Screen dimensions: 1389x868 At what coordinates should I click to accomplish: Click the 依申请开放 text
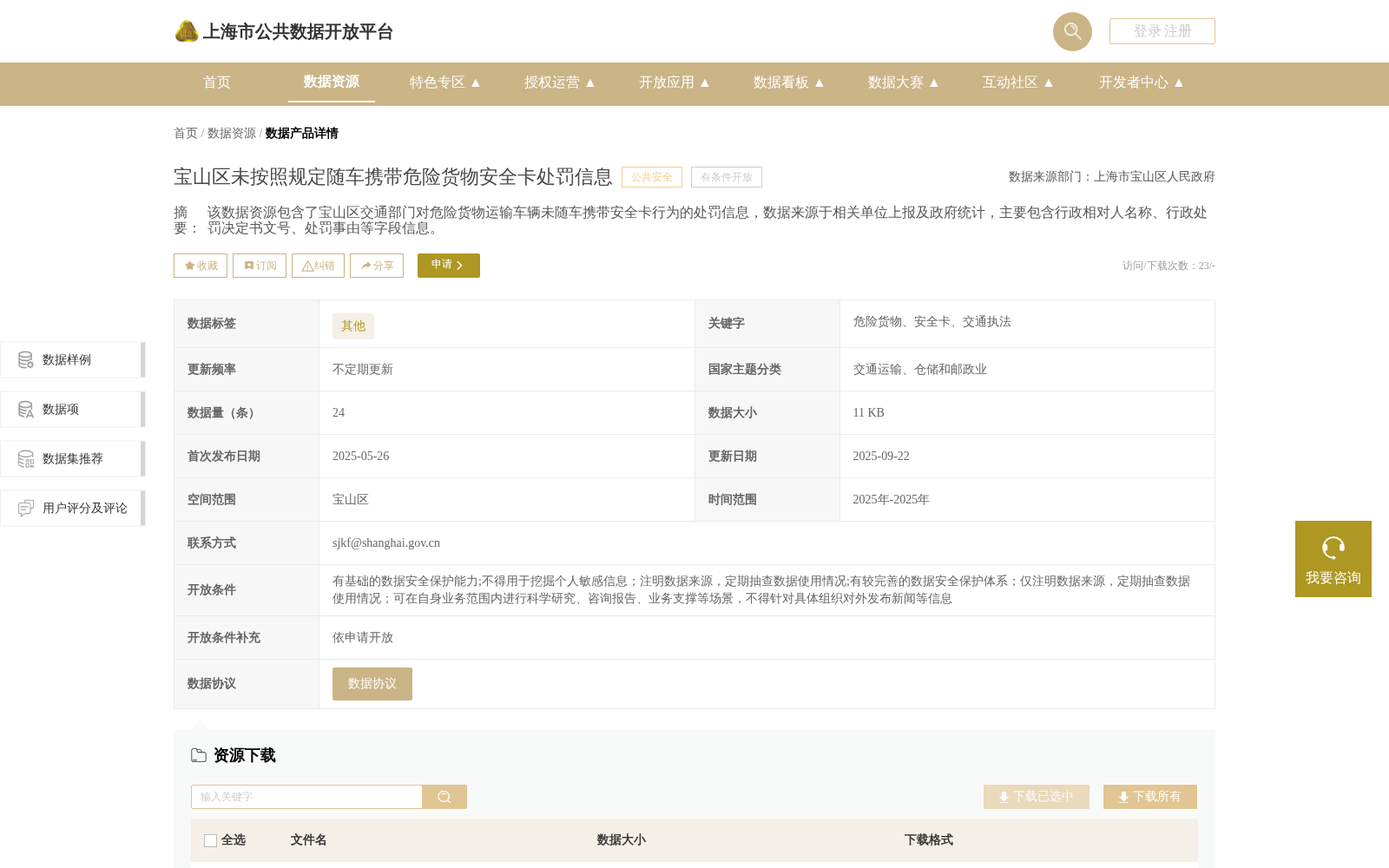(363, 638)
